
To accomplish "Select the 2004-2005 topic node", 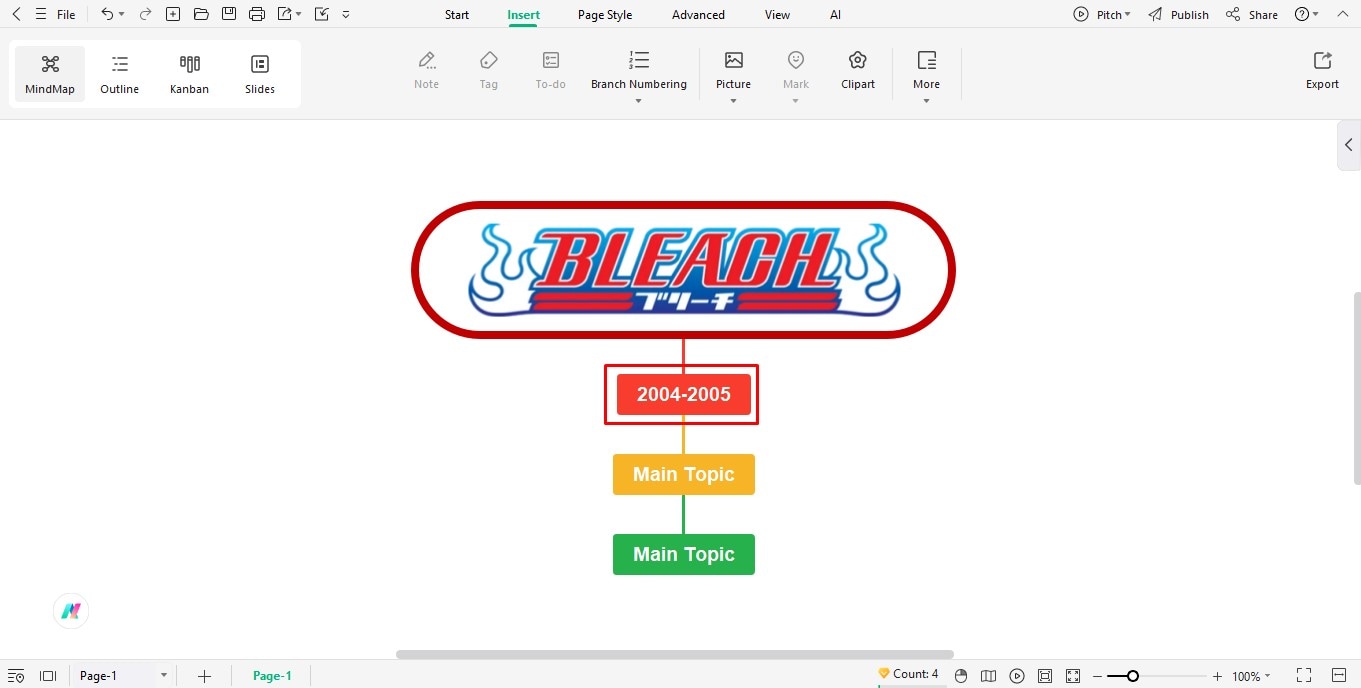I will point(684,394).
